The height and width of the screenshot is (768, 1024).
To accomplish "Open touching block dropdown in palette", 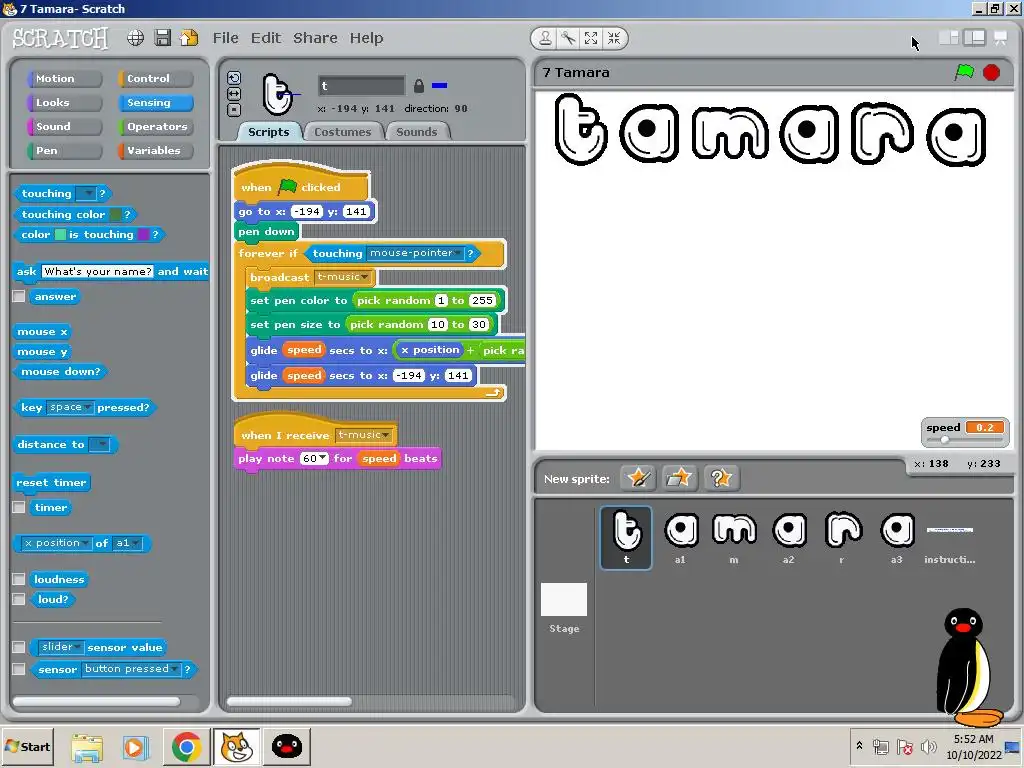I will point(86,193).
